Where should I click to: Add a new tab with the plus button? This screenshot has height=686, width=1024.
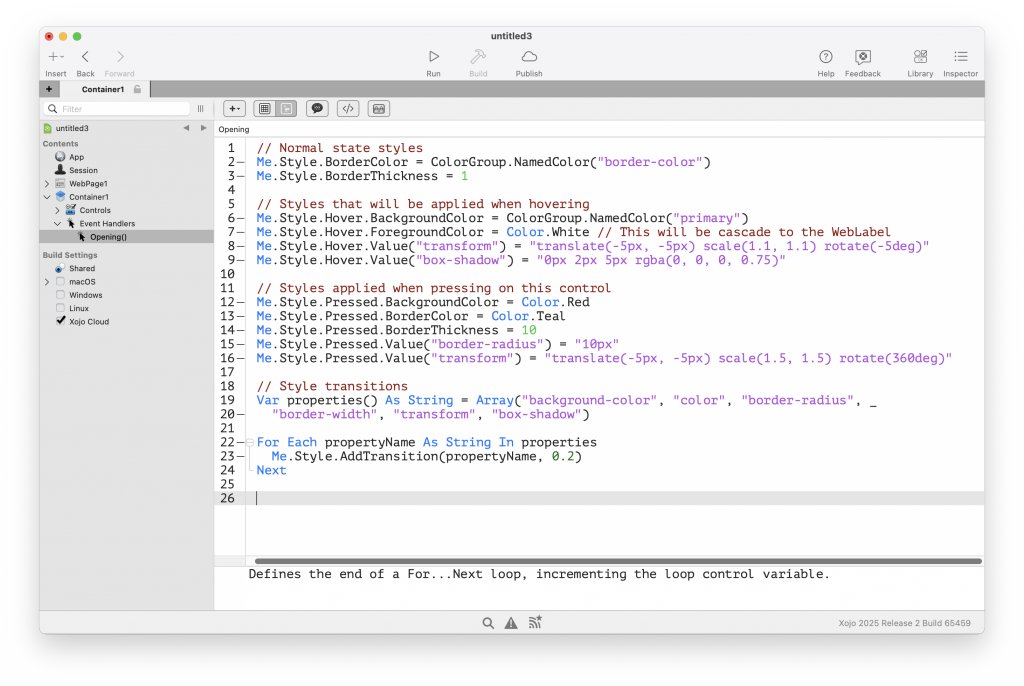(49, 89)
